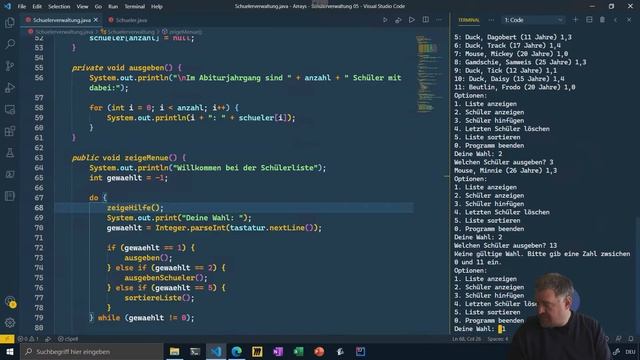
Task: Open the File menu
Action: [x=22, y=7]
